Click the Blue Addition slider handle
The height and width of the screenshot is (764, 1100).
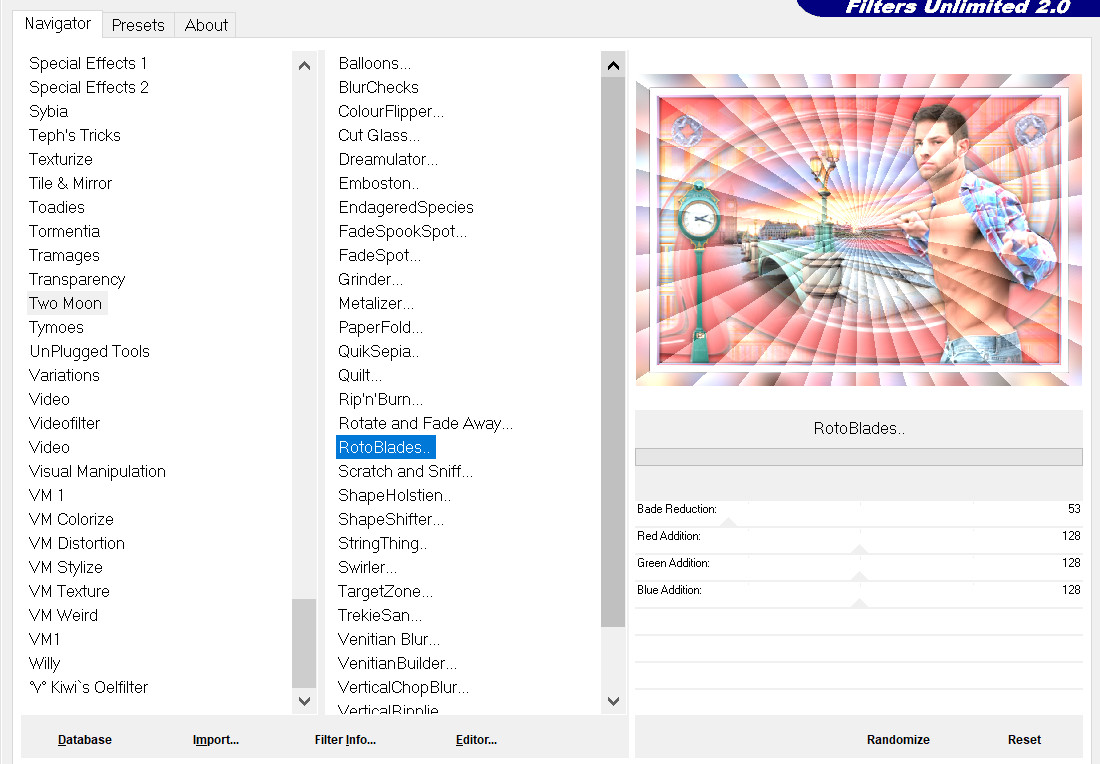point(859,602)
